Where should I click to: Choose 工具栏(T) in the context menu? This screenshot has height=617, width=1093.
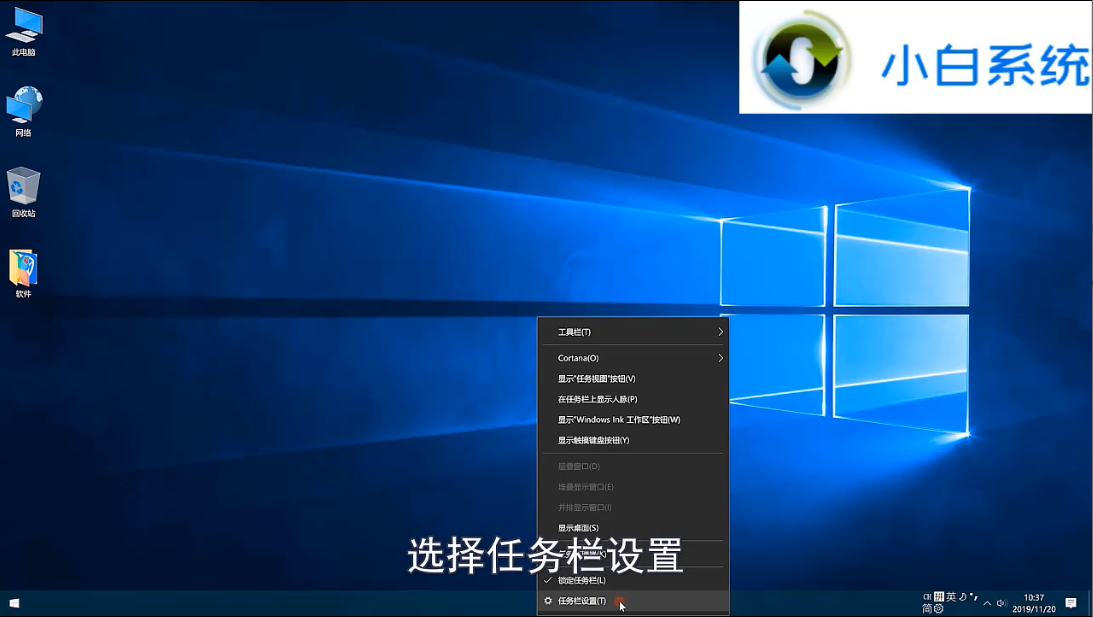pyautogui.click(x=633, y=332)
